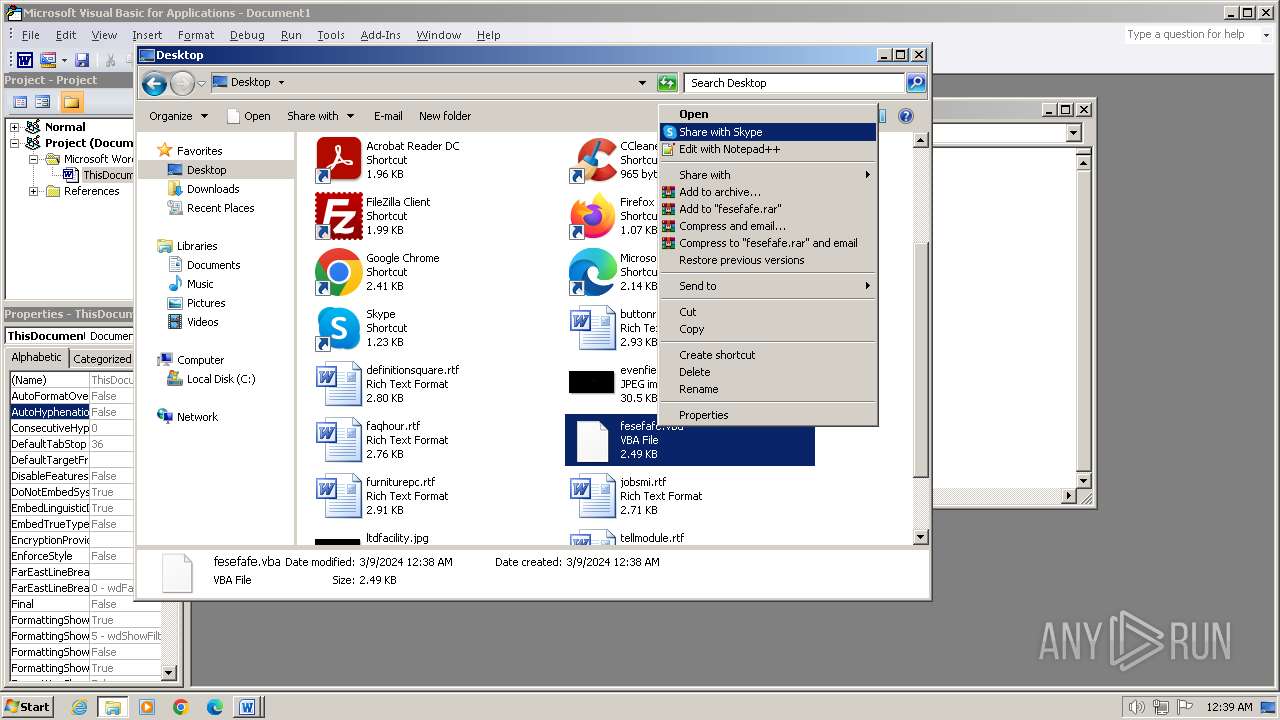Click the search magnifier icon
Viewport: 1280px width, 720px height.
tap(916, 83)
